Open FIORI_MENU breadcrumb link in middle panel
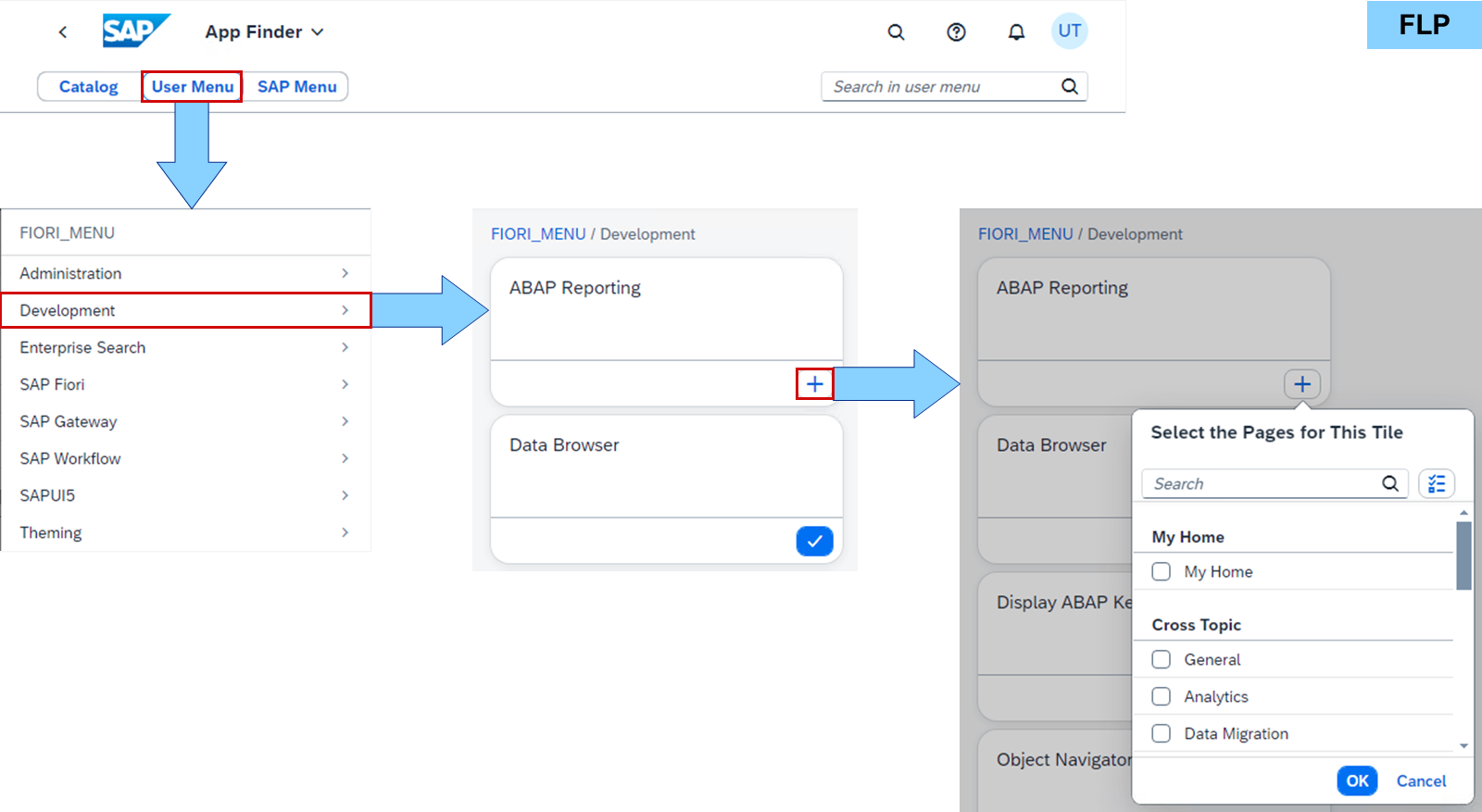Image resolution: width=1482 pixels, height=812 pixels. click(x=538, y=234)
